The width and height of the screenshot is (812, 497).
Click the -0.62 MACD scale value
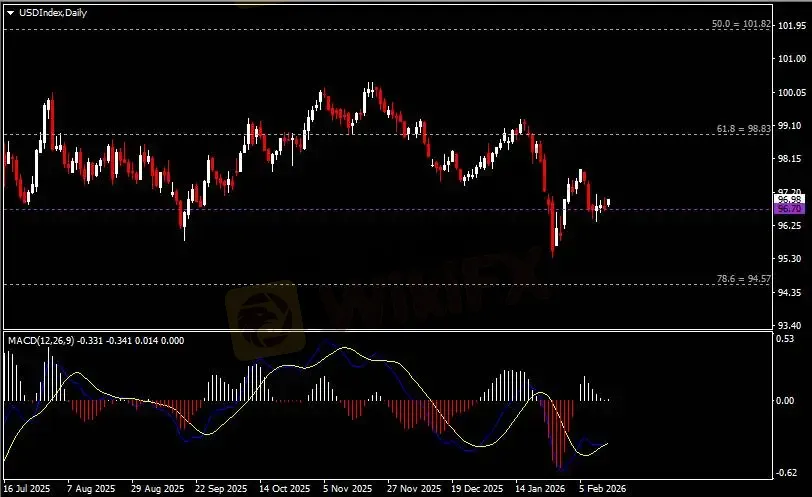(x=789, y=473)
